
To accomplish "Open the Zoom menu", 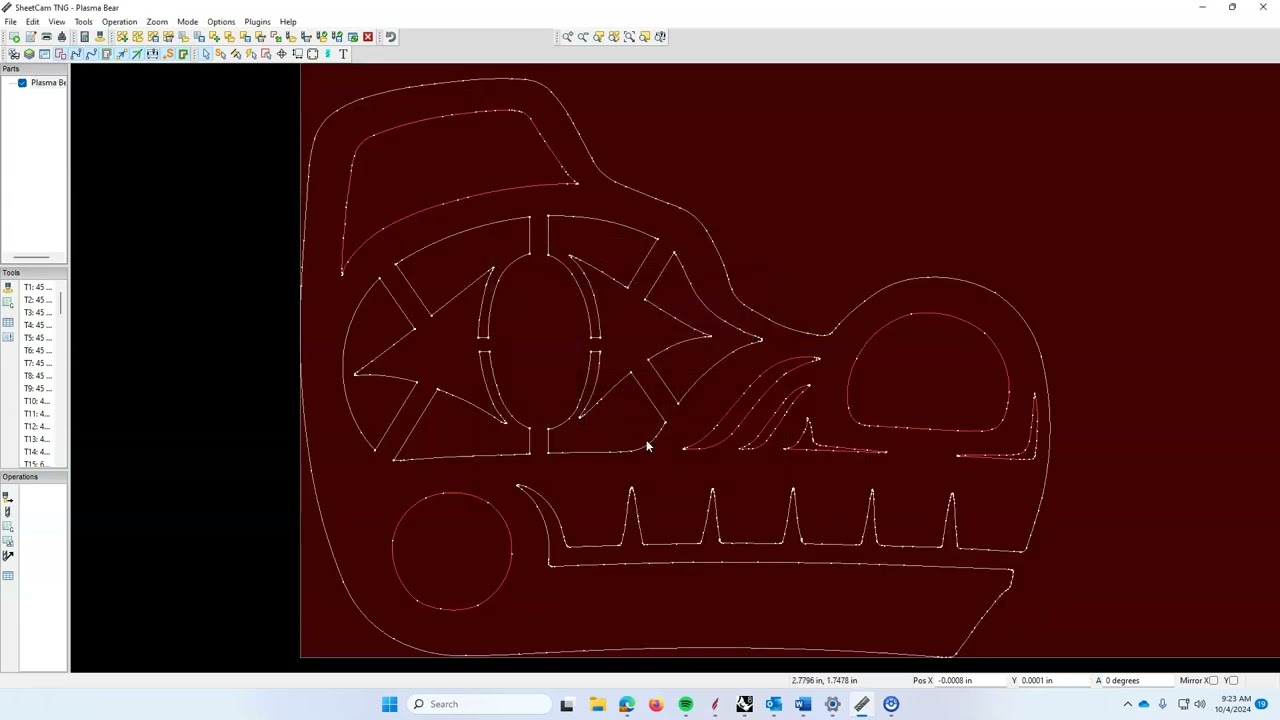I will [x=157, y=21].
